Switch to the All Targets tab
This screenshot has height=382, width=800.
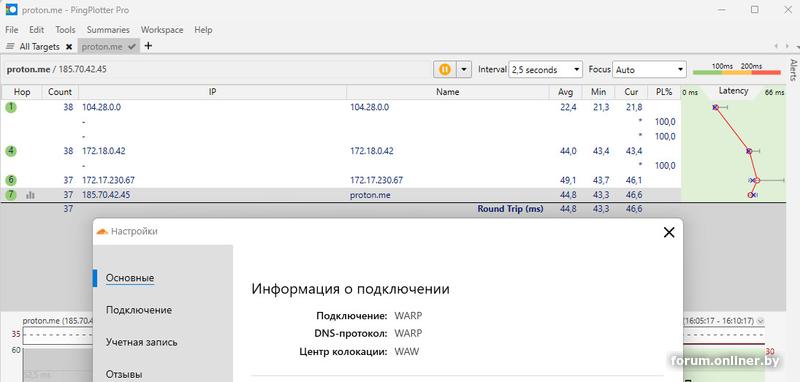click(39, 46)
